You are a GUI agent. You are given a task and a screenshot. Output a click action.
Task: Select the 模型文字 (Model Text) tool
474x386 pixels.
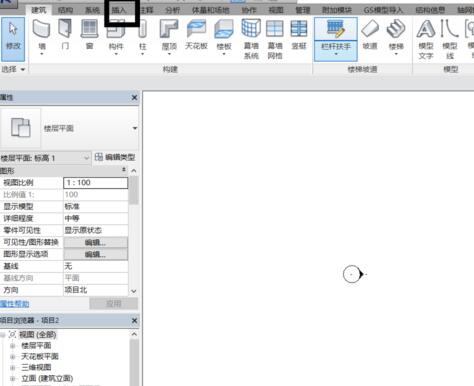coord(426,39)
